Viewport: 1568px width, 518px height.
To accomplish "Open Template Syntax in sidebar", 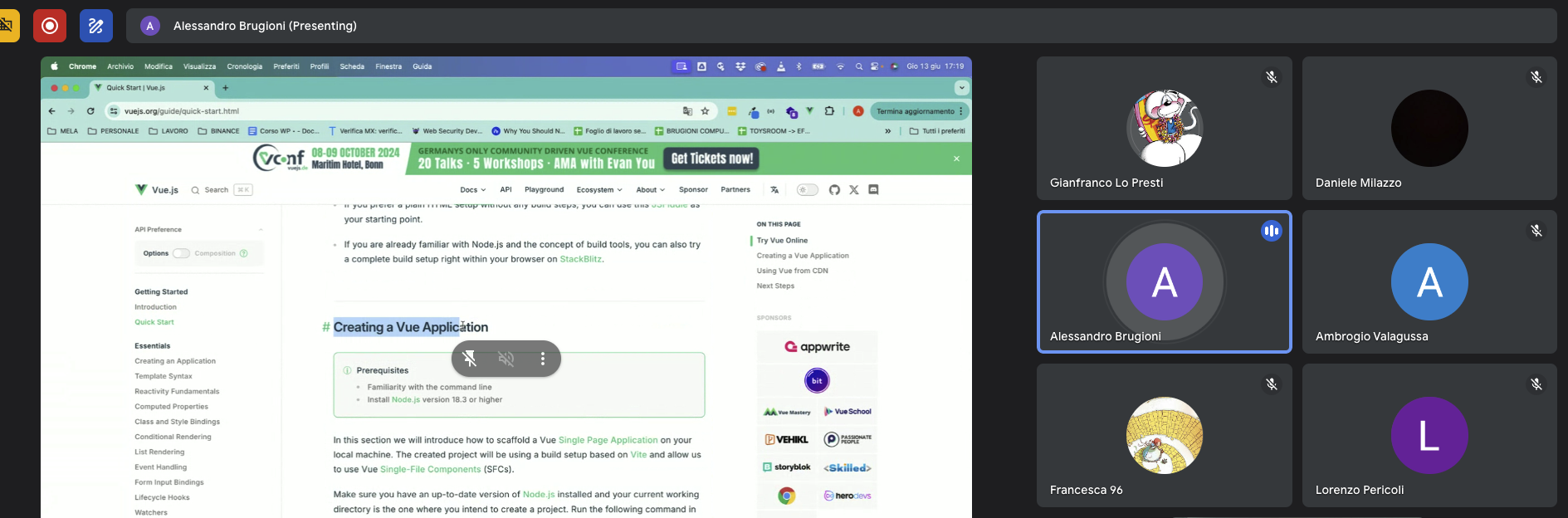I will pyautogui.click(x=164, y=376).
